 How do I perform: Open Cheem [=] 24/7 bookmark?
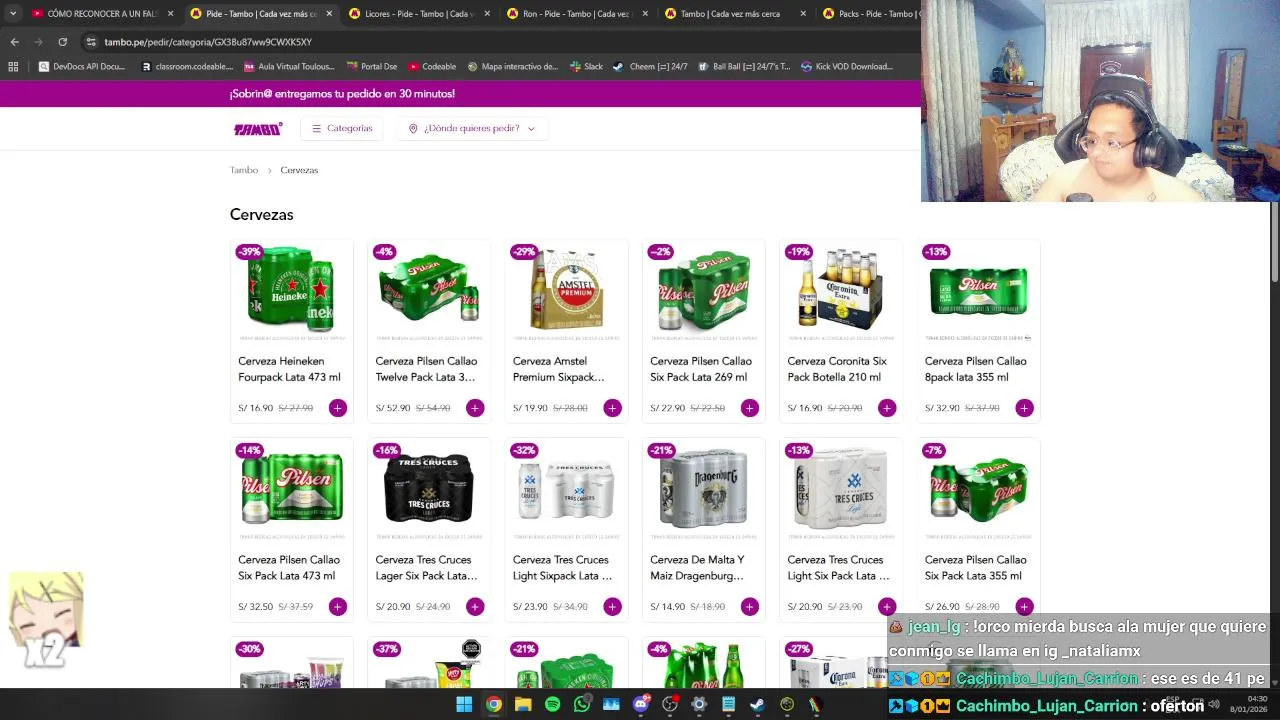click(650, 67)
